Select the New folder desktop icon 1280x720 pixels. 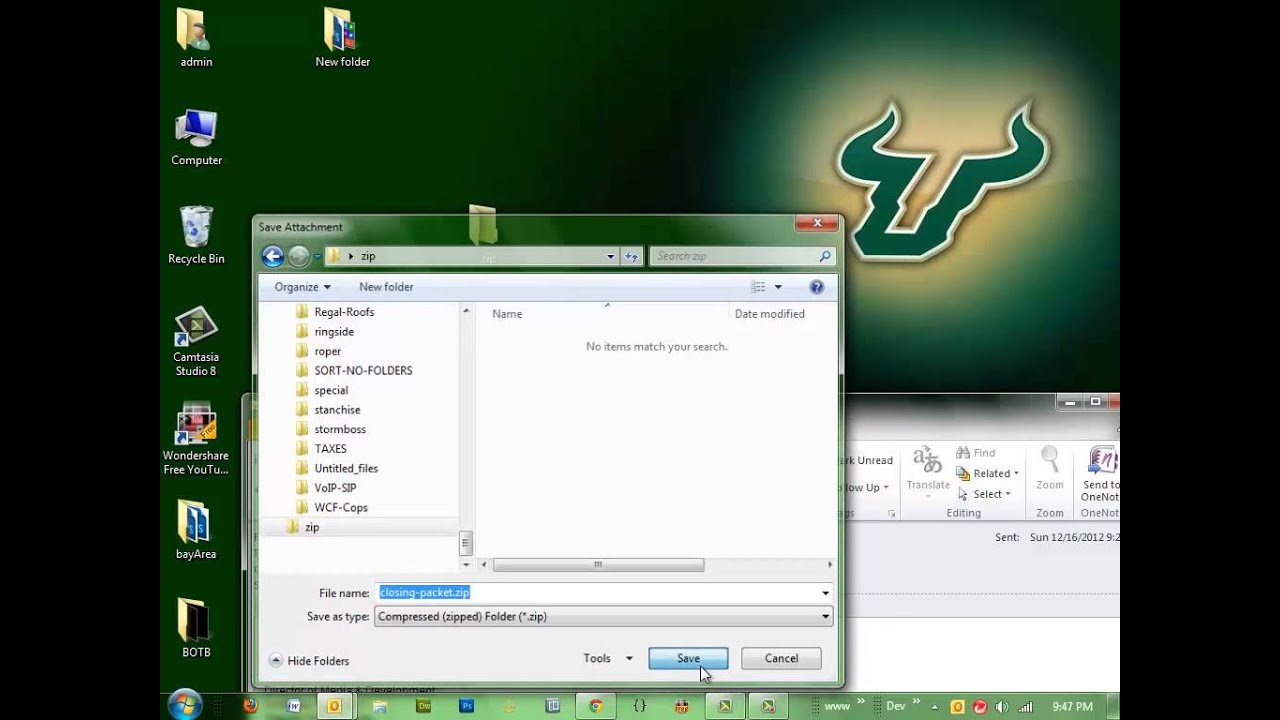click(x=342, y=38)
